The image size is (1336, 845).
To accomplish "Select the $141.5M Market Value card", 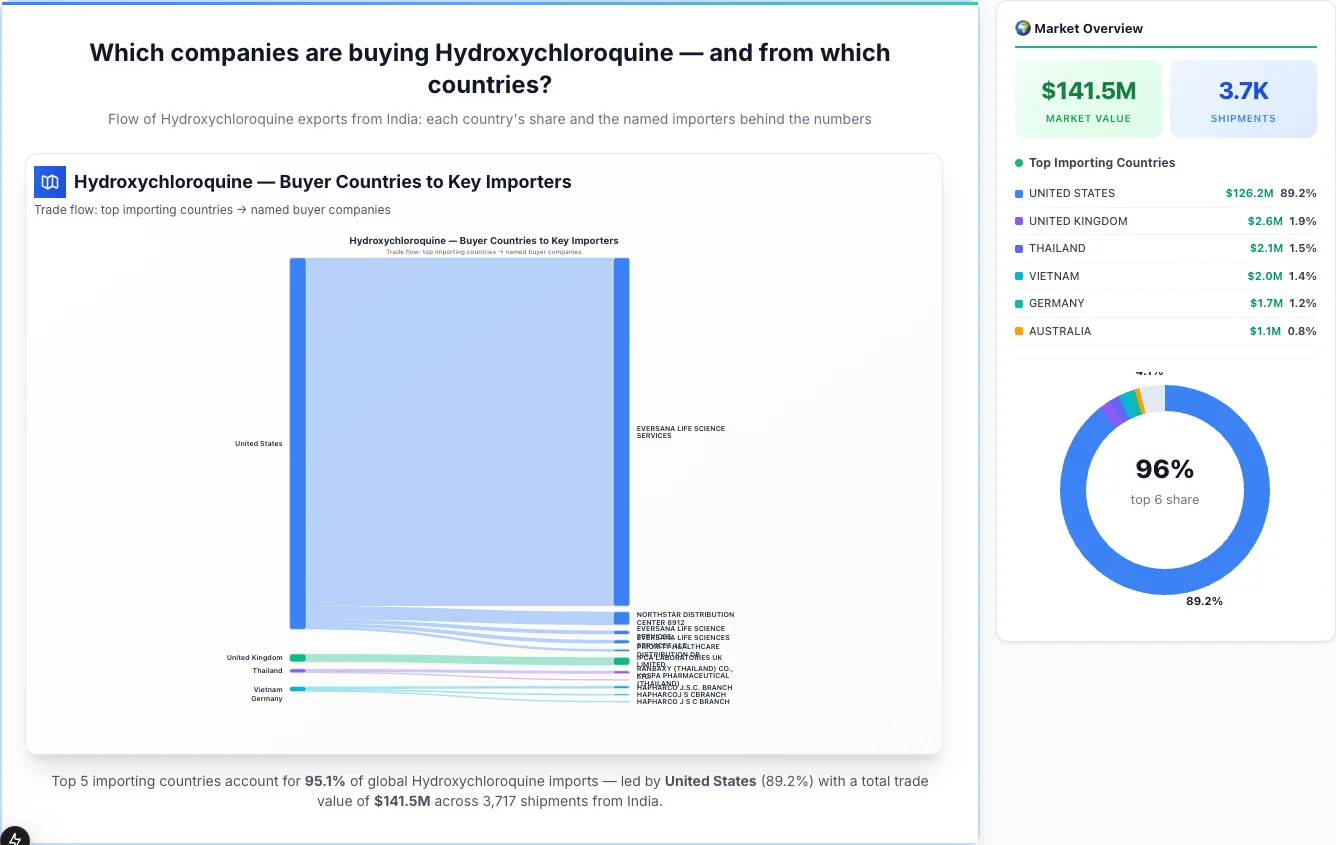I will [x=1088, y=98].
